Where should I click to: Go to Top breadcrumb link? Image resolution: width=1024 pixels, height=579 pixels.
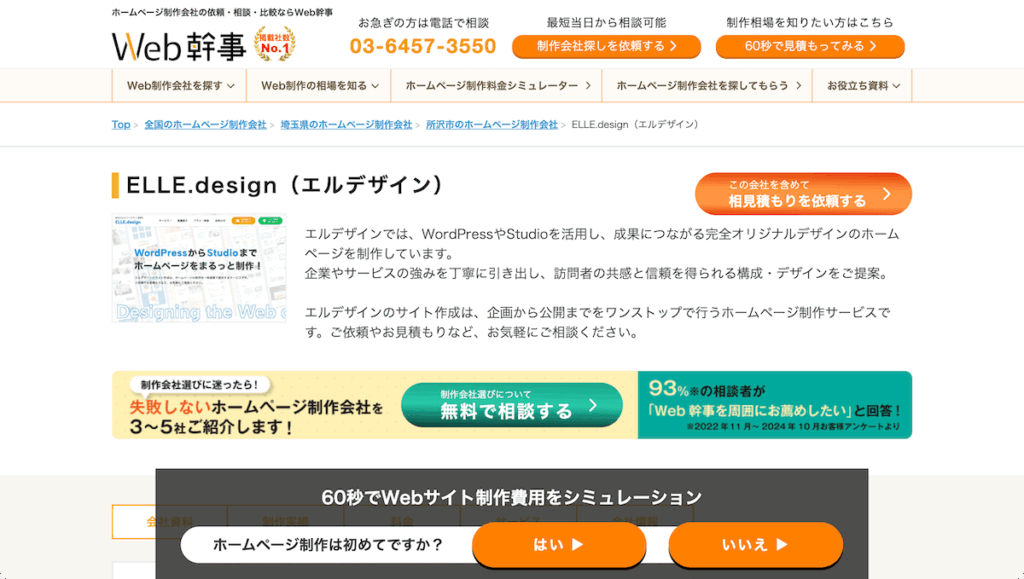[x=121, y=124]
